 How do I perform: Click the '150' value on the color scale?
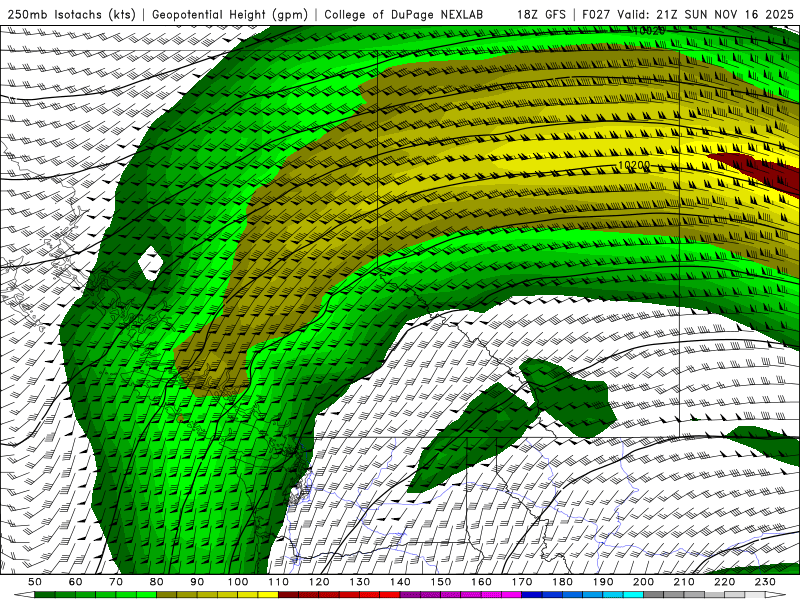pyautogui.click(x=441, y=582)
